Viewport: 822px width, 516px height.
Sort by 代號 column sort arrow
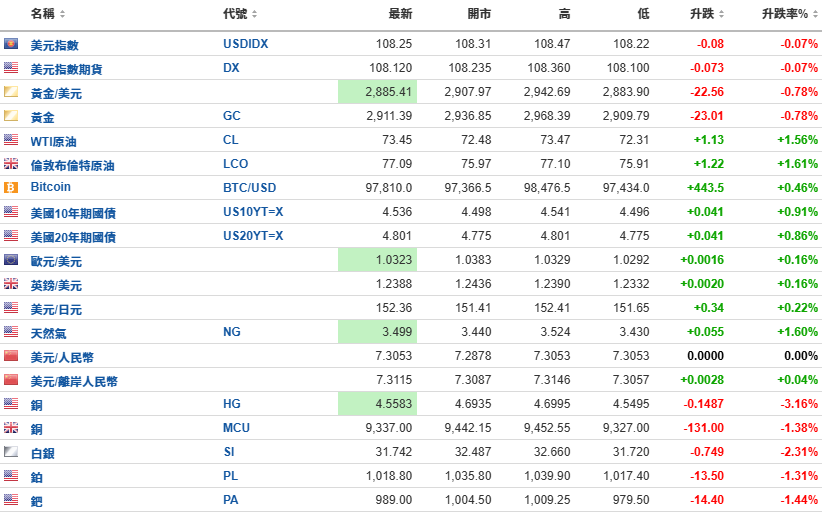point(254,14)
